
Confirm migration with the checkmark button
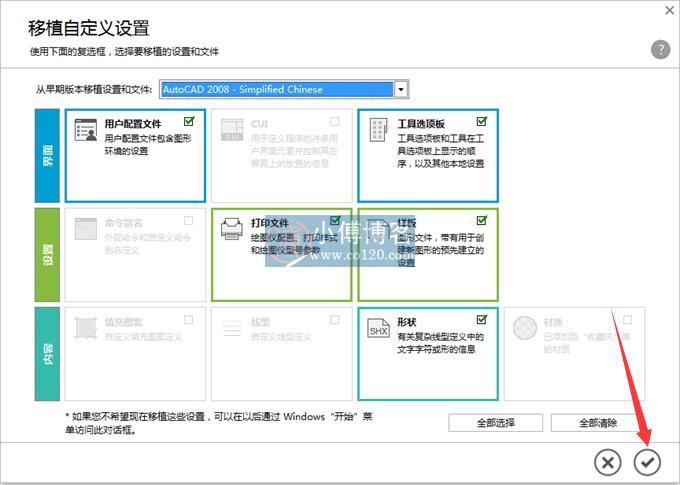647,462
